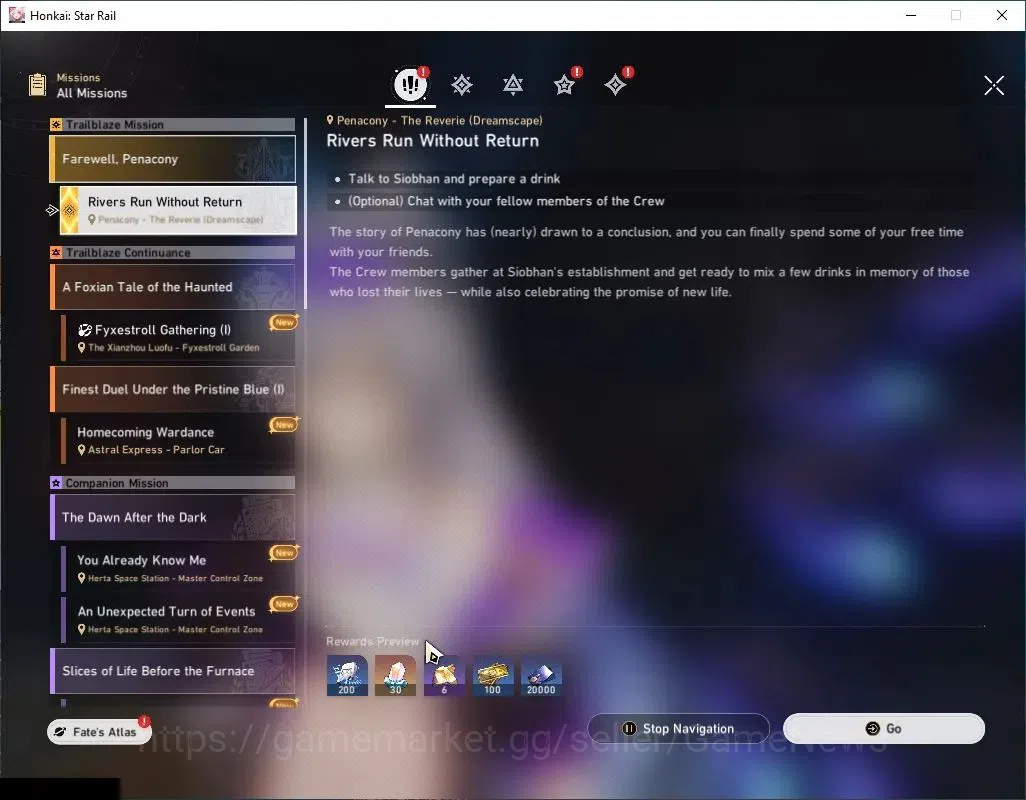Click the tracking marker beside Rivers Run Without Return

click(x=52, y=210)
